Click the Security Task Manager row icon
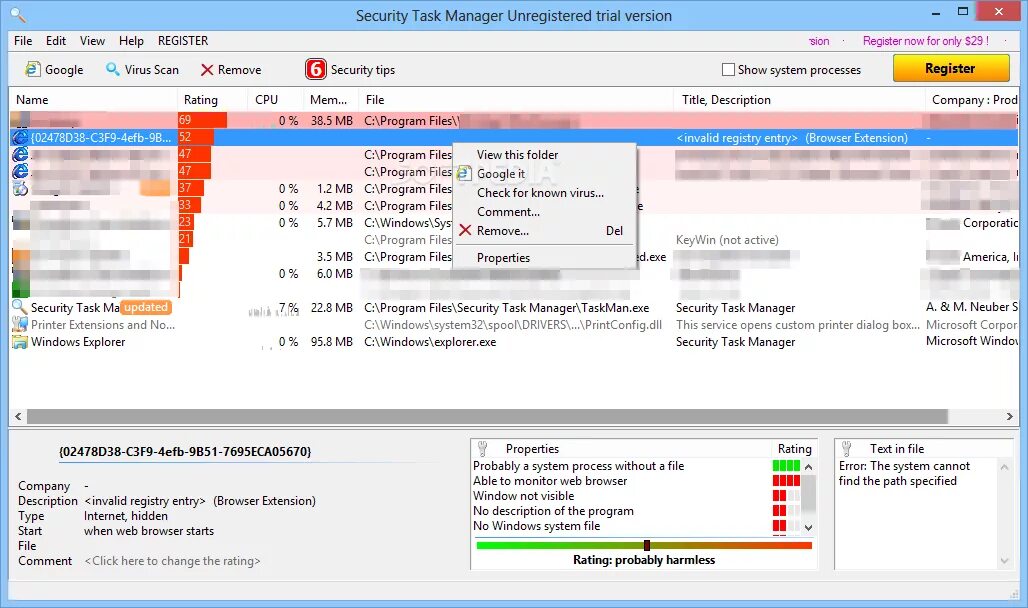The height and width of the screenshot is (608, 1028). [x=20, y=308]
